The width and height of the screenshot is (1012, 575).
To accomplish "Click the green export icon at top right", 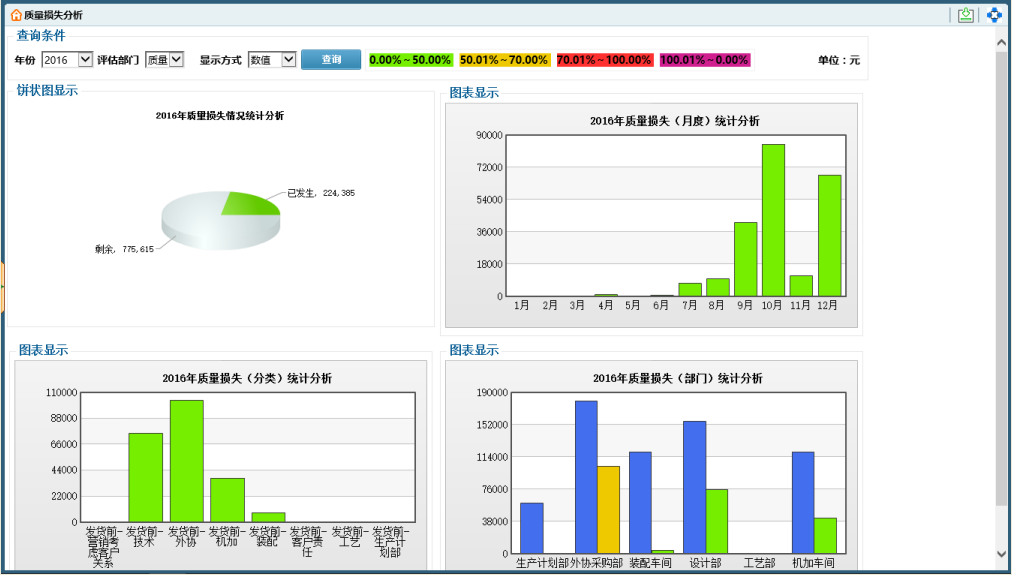I will point(965,15).
